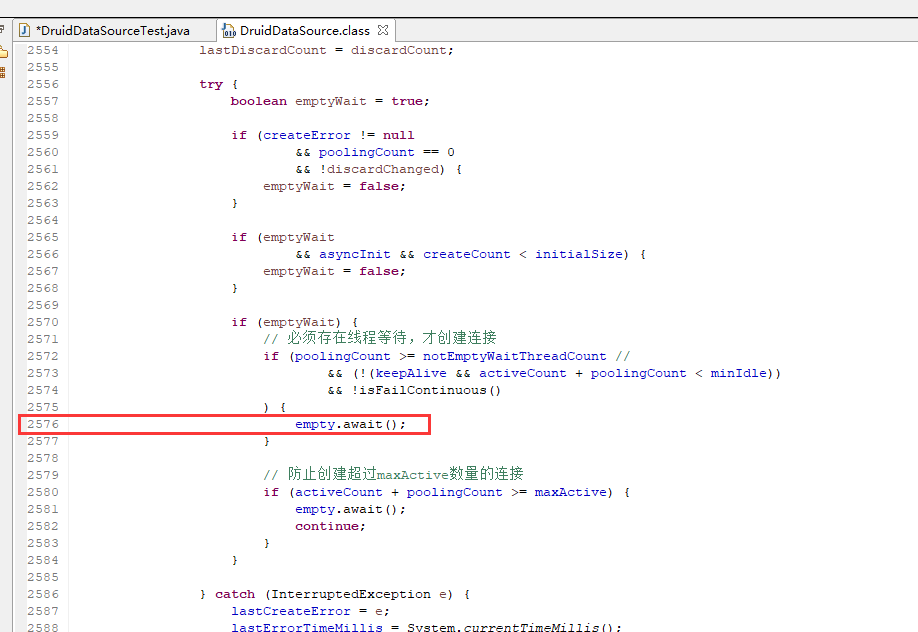The height and width of the screenshot is (632, 918).
Task: Click 'keepAlive' on line 2573
Action: (411, 373)
